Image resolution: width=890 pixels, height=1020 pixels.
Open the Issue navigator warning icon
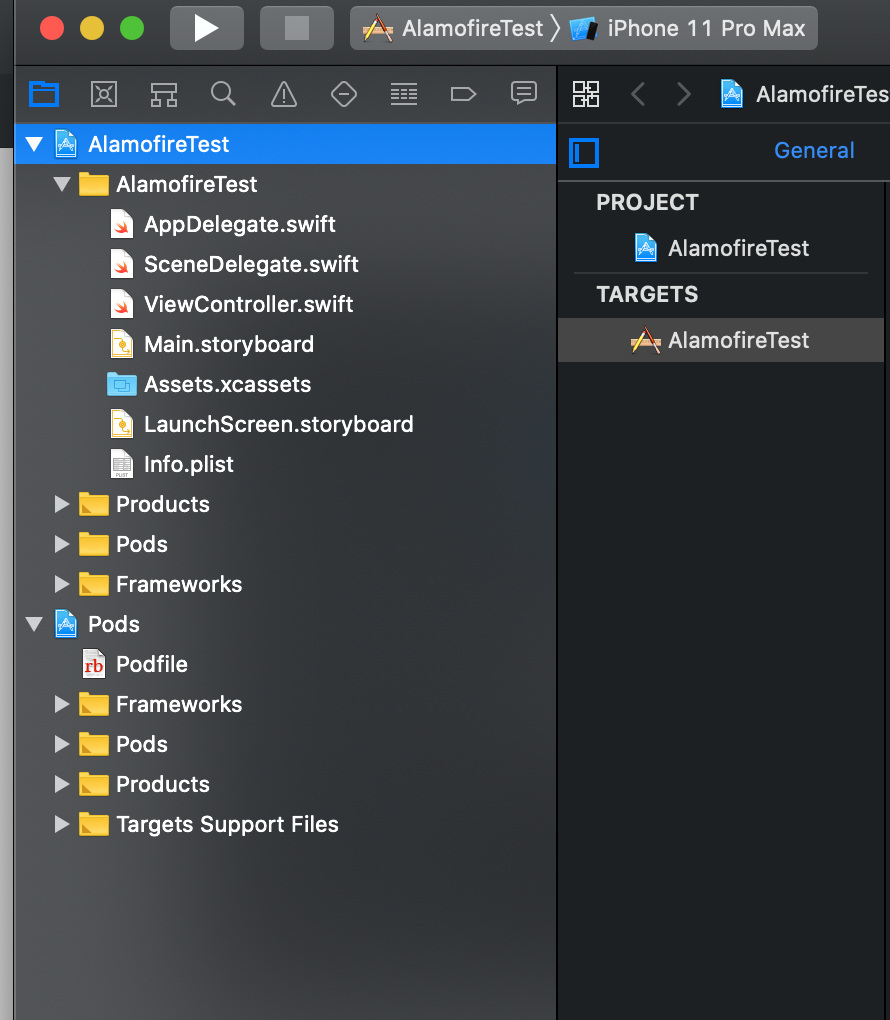[x=284, y=94]
